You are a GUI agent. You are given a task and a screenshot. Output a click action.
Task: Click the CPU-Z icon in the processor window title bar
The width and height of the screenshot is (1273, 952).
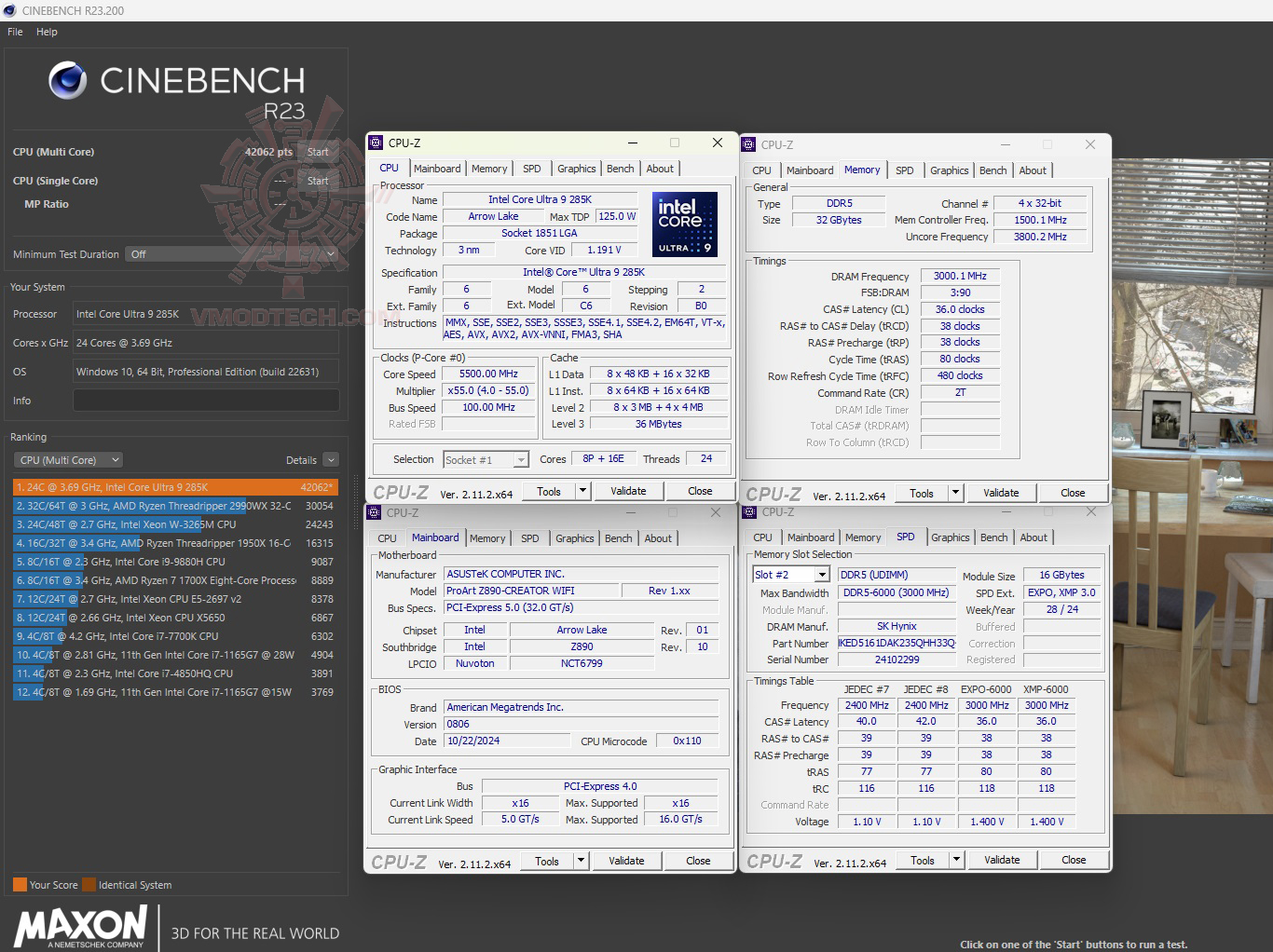tap(376, 143)
